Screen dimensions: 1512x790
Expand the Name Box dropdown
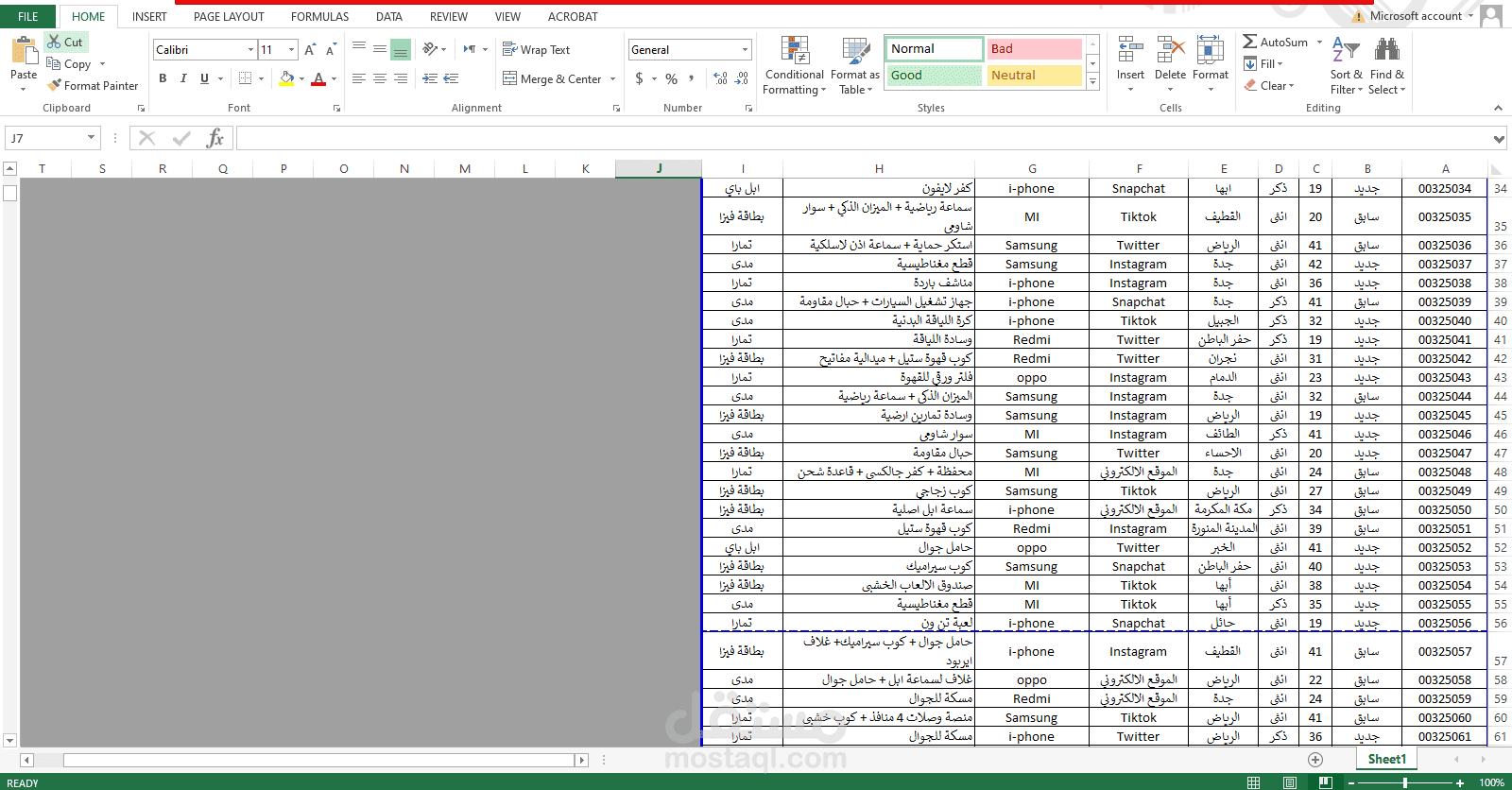click(x=92, y=138)
